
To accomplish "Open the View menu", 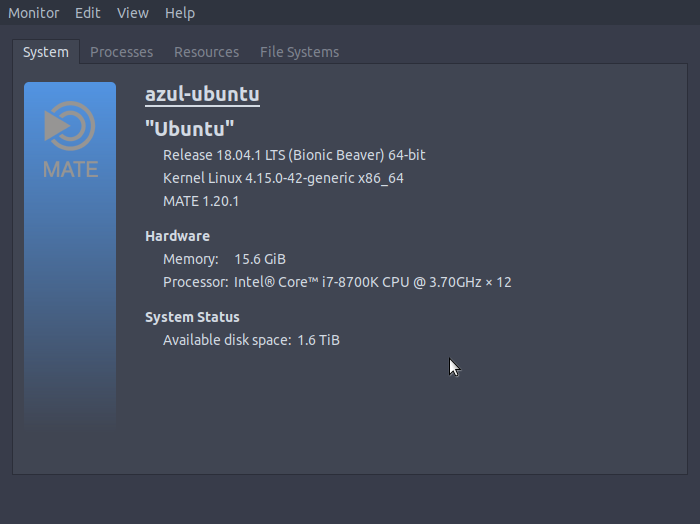I will pos(132,13).
